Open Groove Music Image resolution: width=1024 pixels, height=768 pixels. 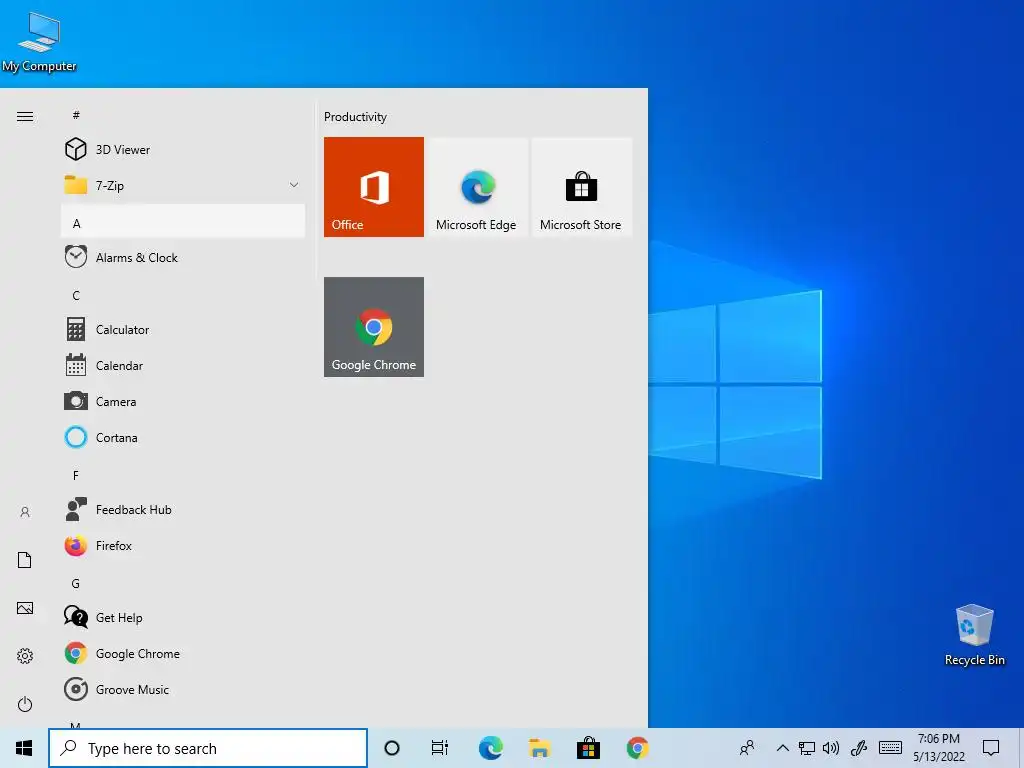tap(183, 689)
